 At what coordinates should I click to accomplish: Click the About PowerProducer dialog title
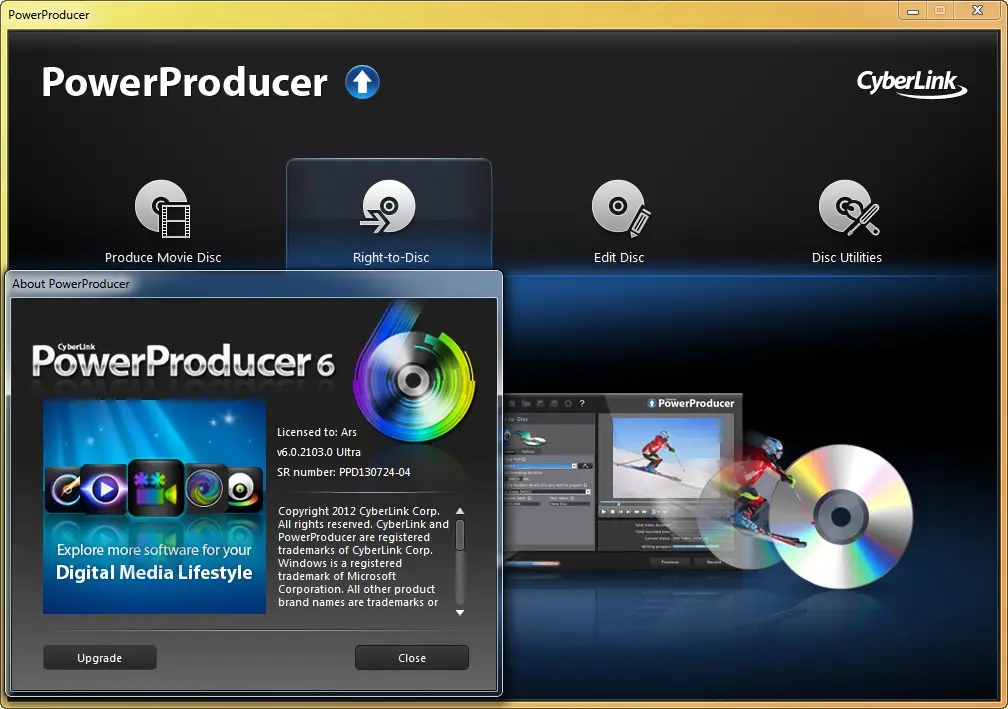point(71,283)
